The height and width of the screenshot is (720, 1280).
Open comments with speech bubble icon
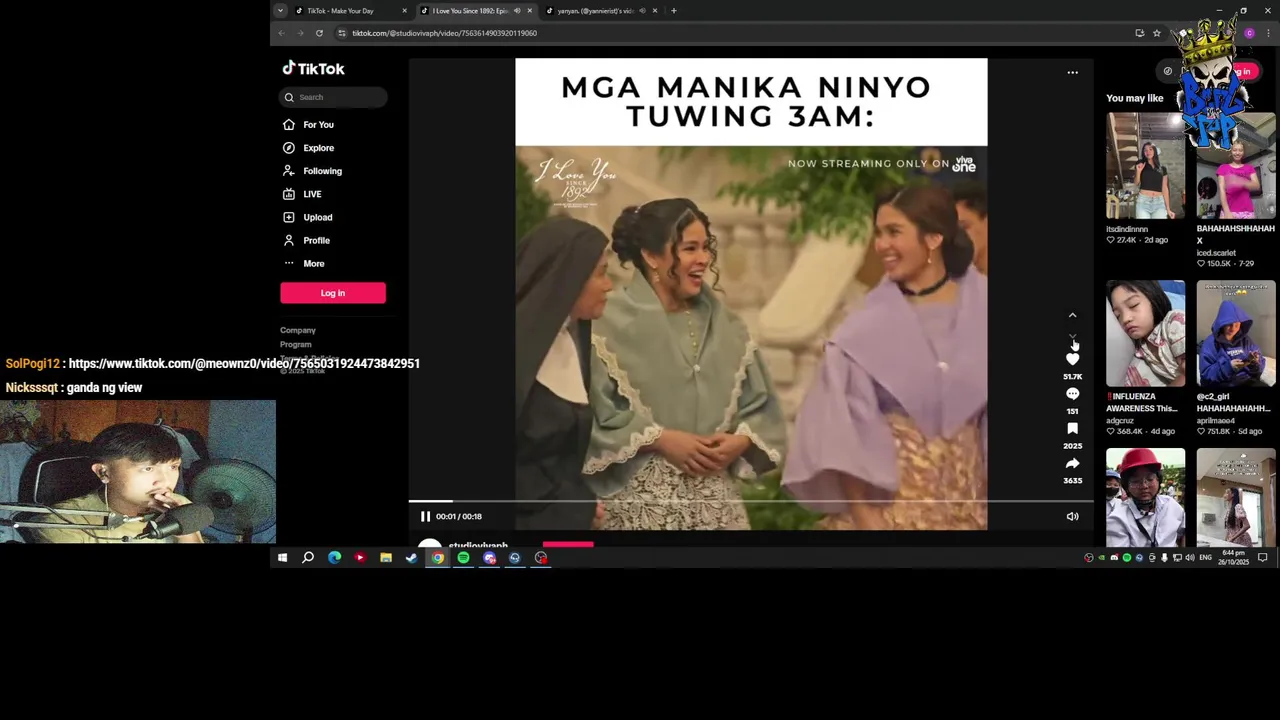[1072, 394]
